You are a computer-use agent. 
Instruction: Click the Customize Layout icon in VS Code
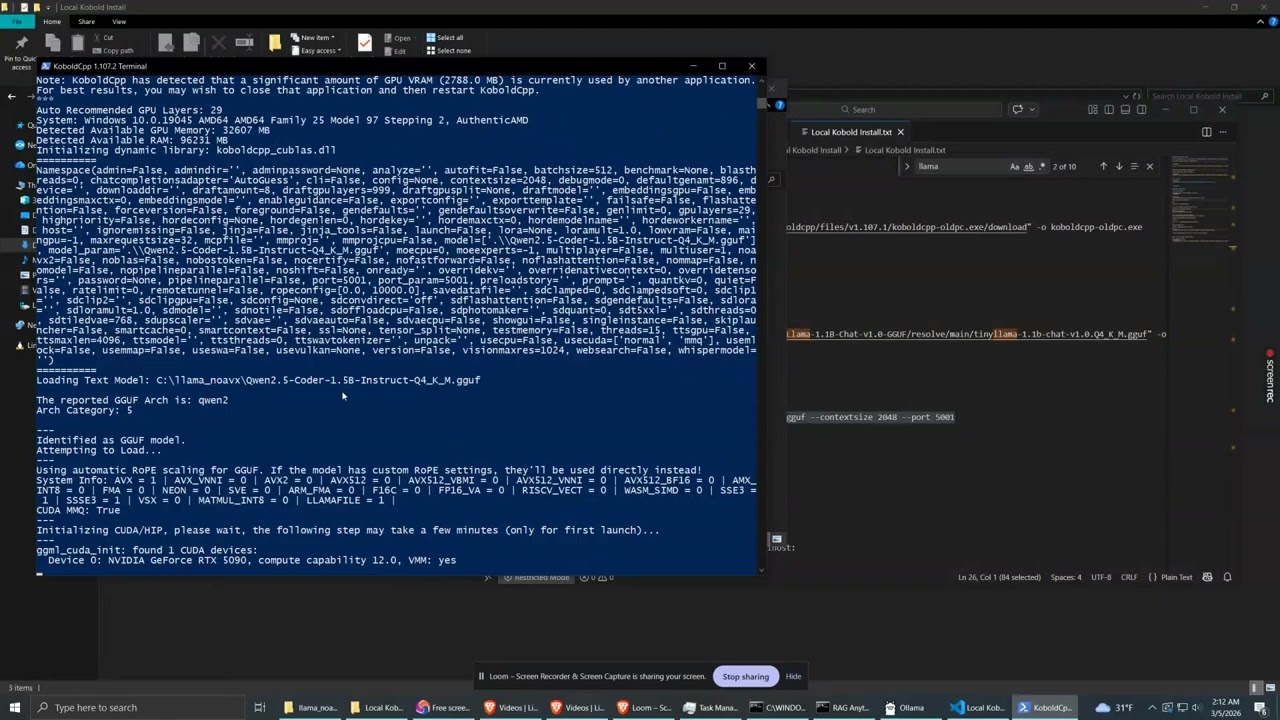point(1093,109)
